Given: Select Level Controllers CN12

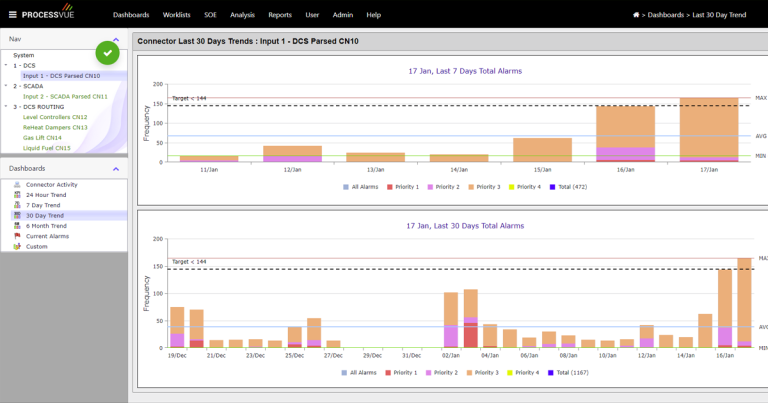Looking at the screenshot, I should 55,117.
